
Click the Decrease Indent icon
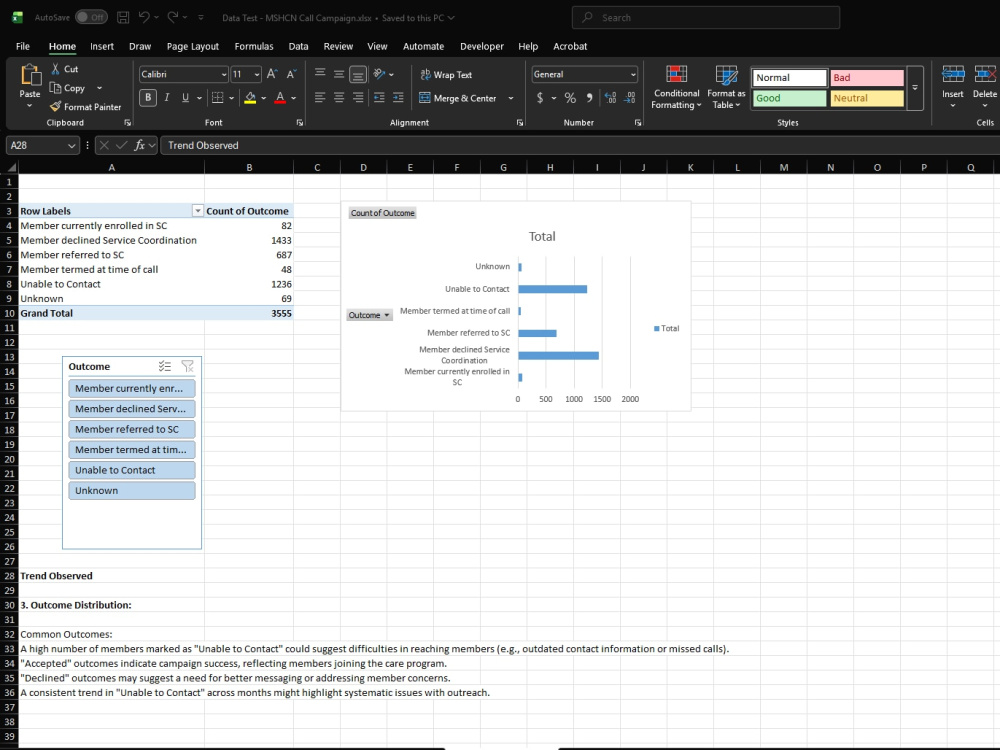[379, 98]
